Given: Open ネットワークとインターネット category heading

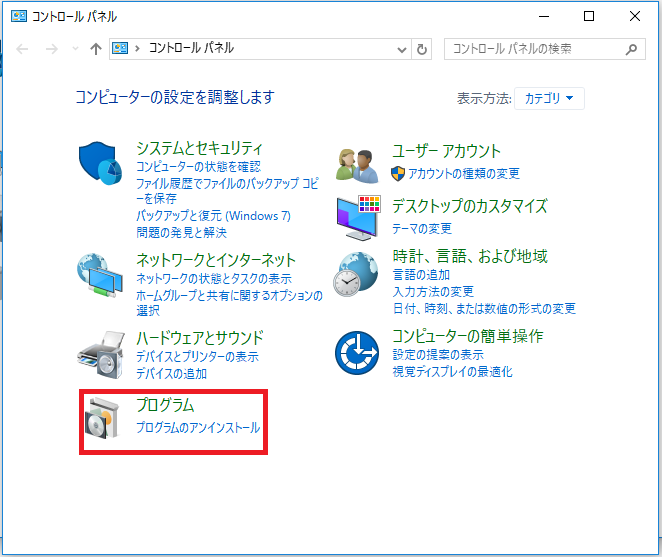Looking at the screenshot, I should point(216,260).
